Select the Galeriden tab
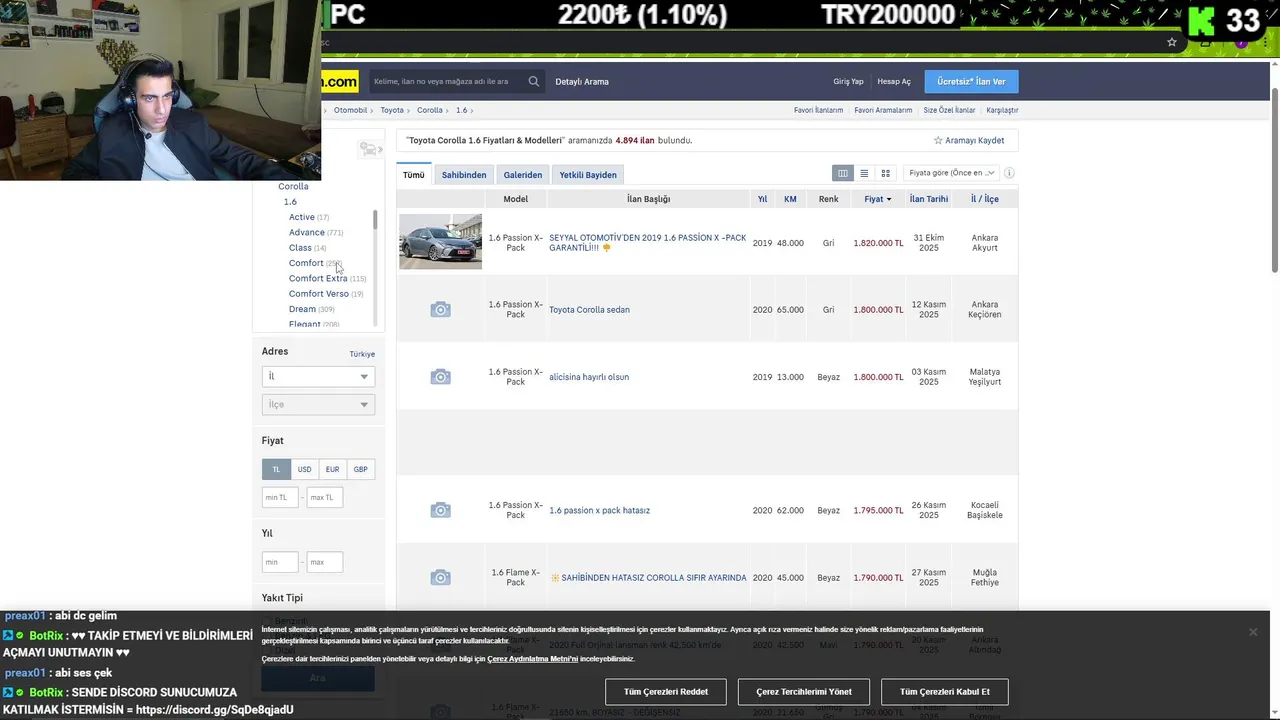 click(523, 175)
